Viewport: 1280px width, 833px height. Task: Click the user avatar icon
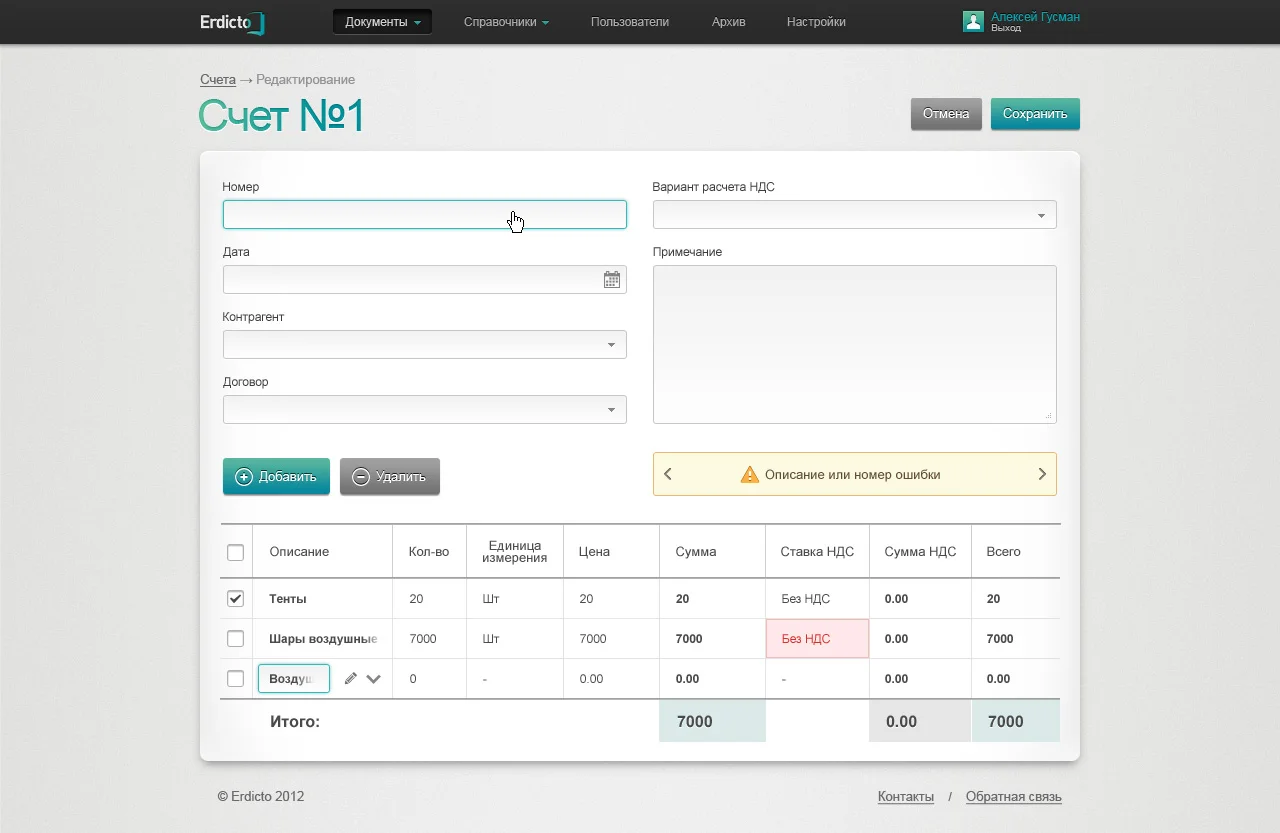[973, 22]
